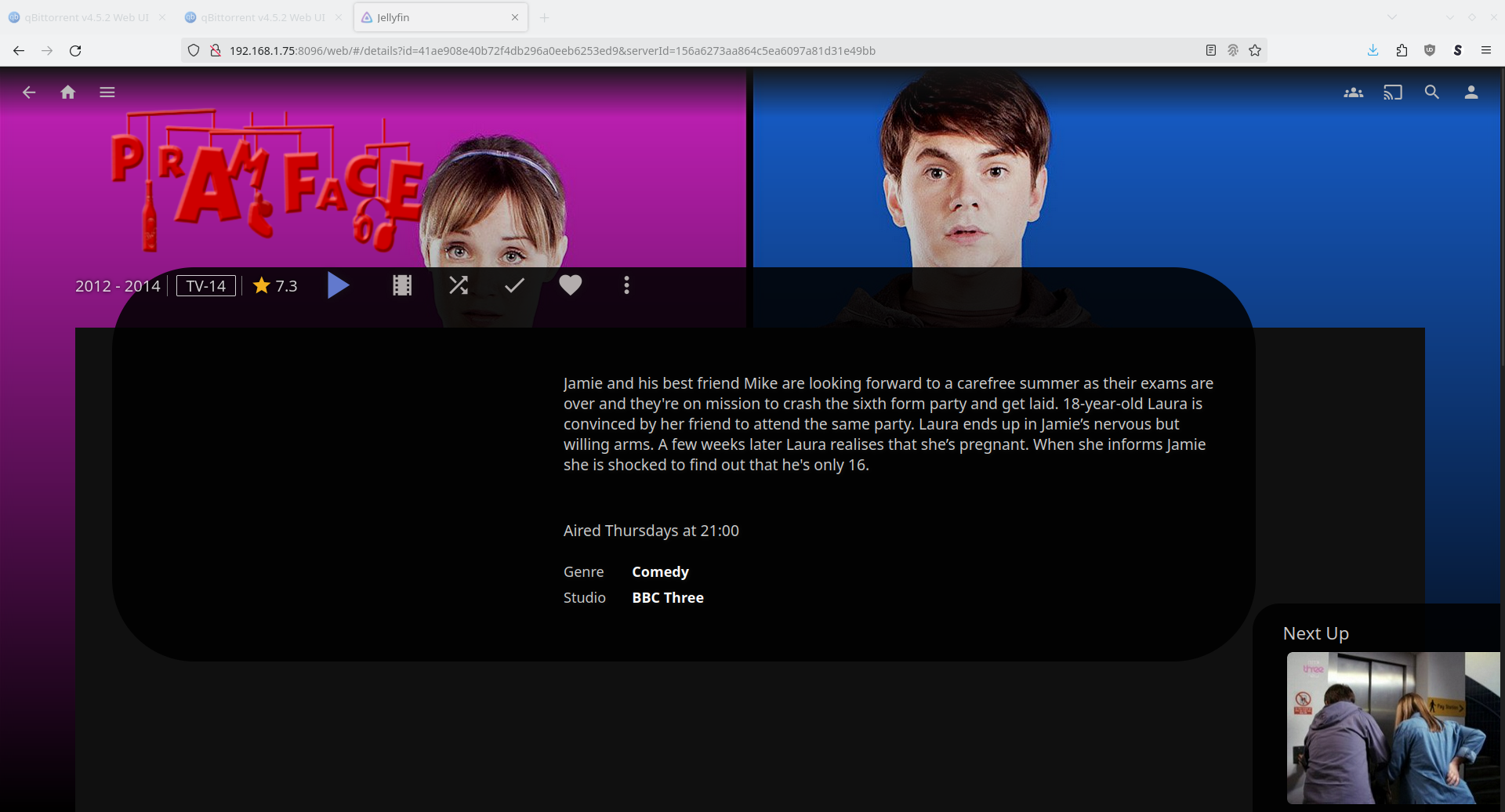Toggle the browser reader view icon
Viewport: 1505px width, 812px height.
click(x=1211, y=51)
